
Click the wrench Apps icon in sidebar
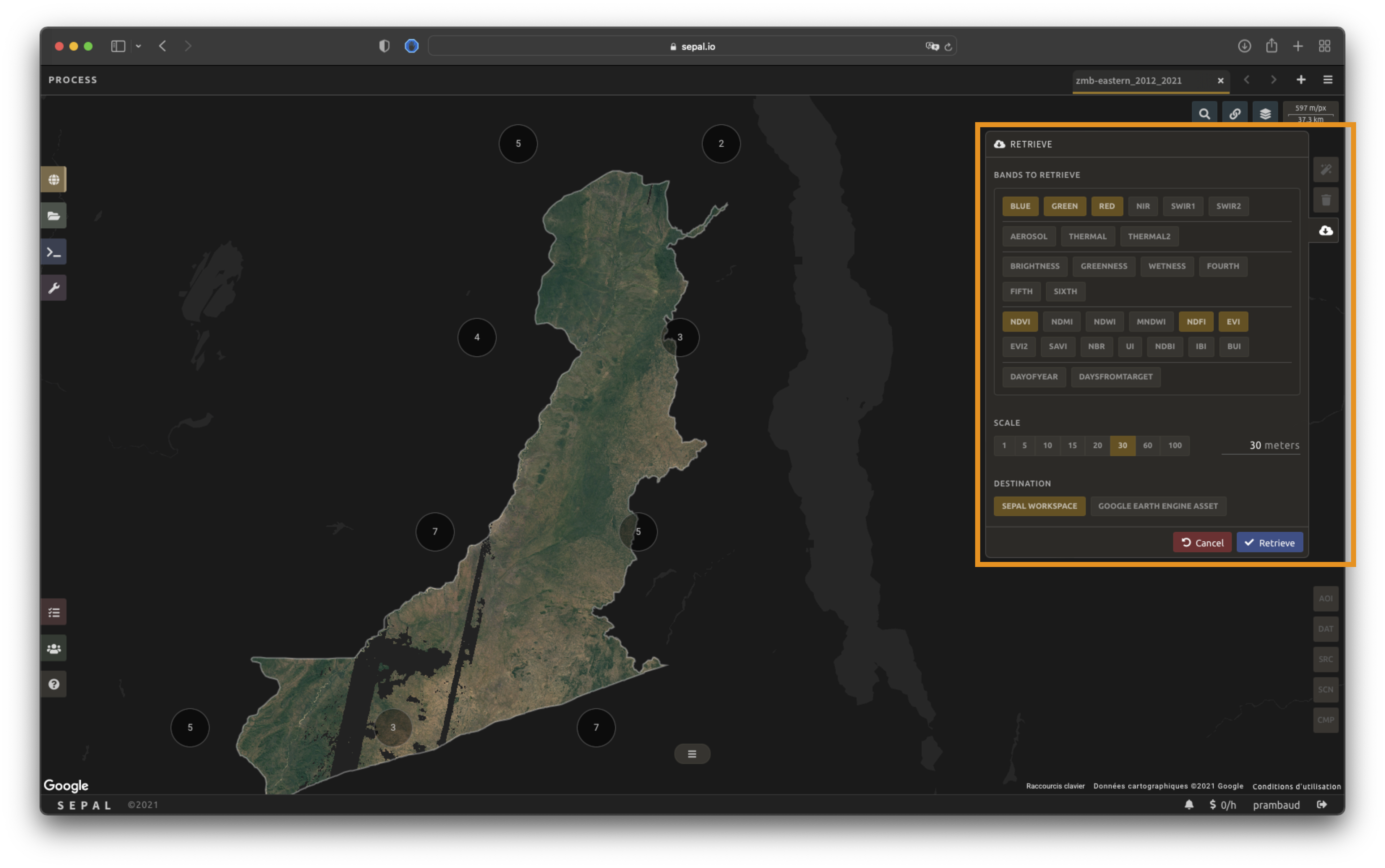[53, 288]
